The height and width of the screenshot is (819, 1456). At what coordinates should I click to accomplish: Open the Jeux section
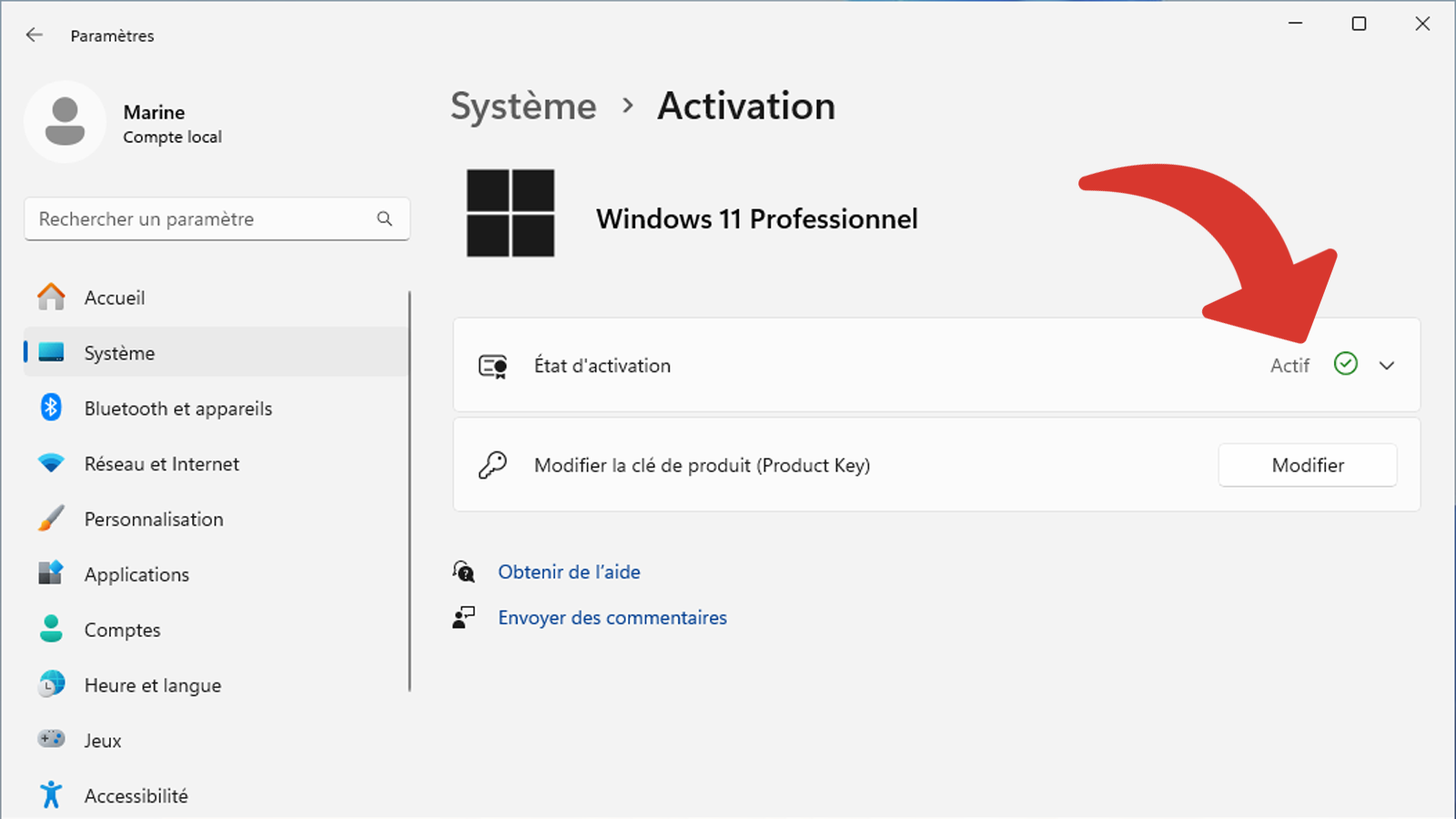[x=216, y=741]
